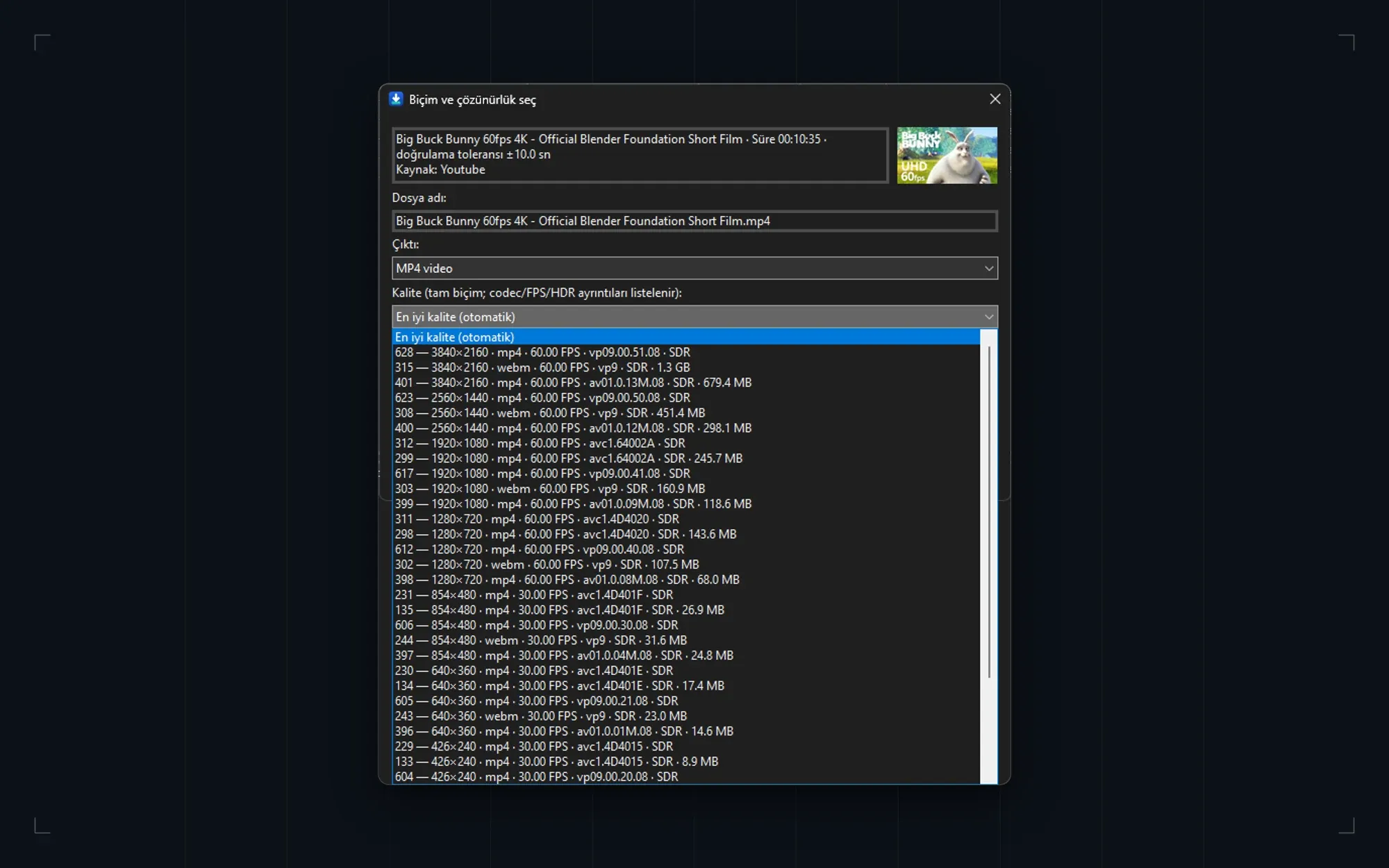Screen dimensions: 1389x868
Task: Pick format 398 1280×720 av01 68.0 MB
Action: tap(686, 580)
